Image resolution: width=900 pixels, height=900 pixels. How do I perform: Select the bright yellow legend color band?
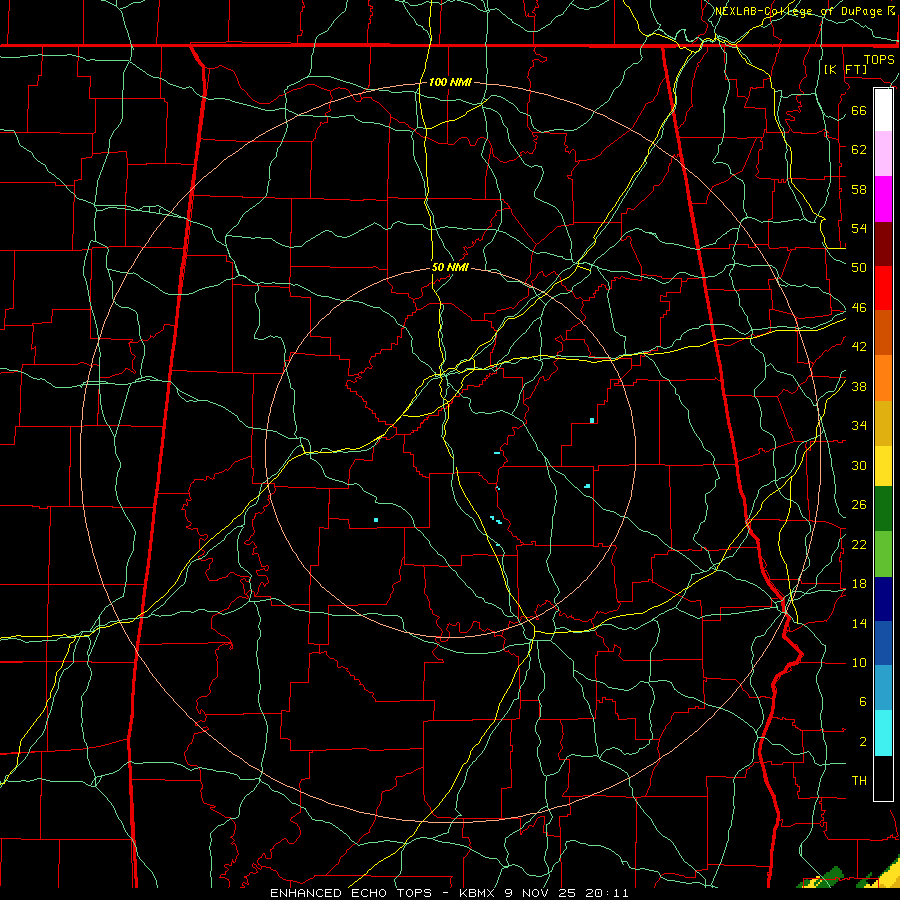pos(883,466)
